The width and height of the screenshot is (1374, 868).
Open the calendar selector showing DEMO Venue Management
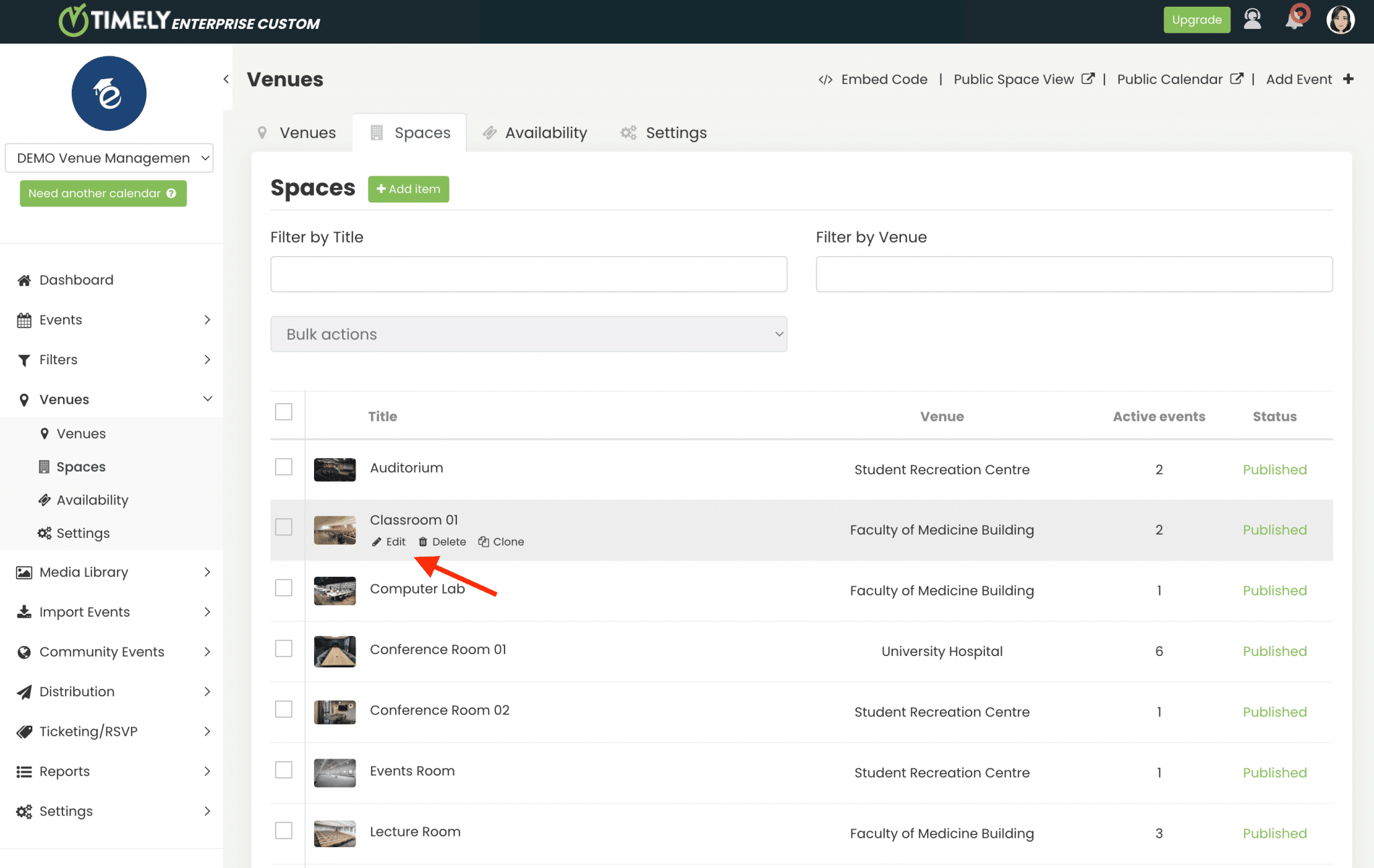109,158
